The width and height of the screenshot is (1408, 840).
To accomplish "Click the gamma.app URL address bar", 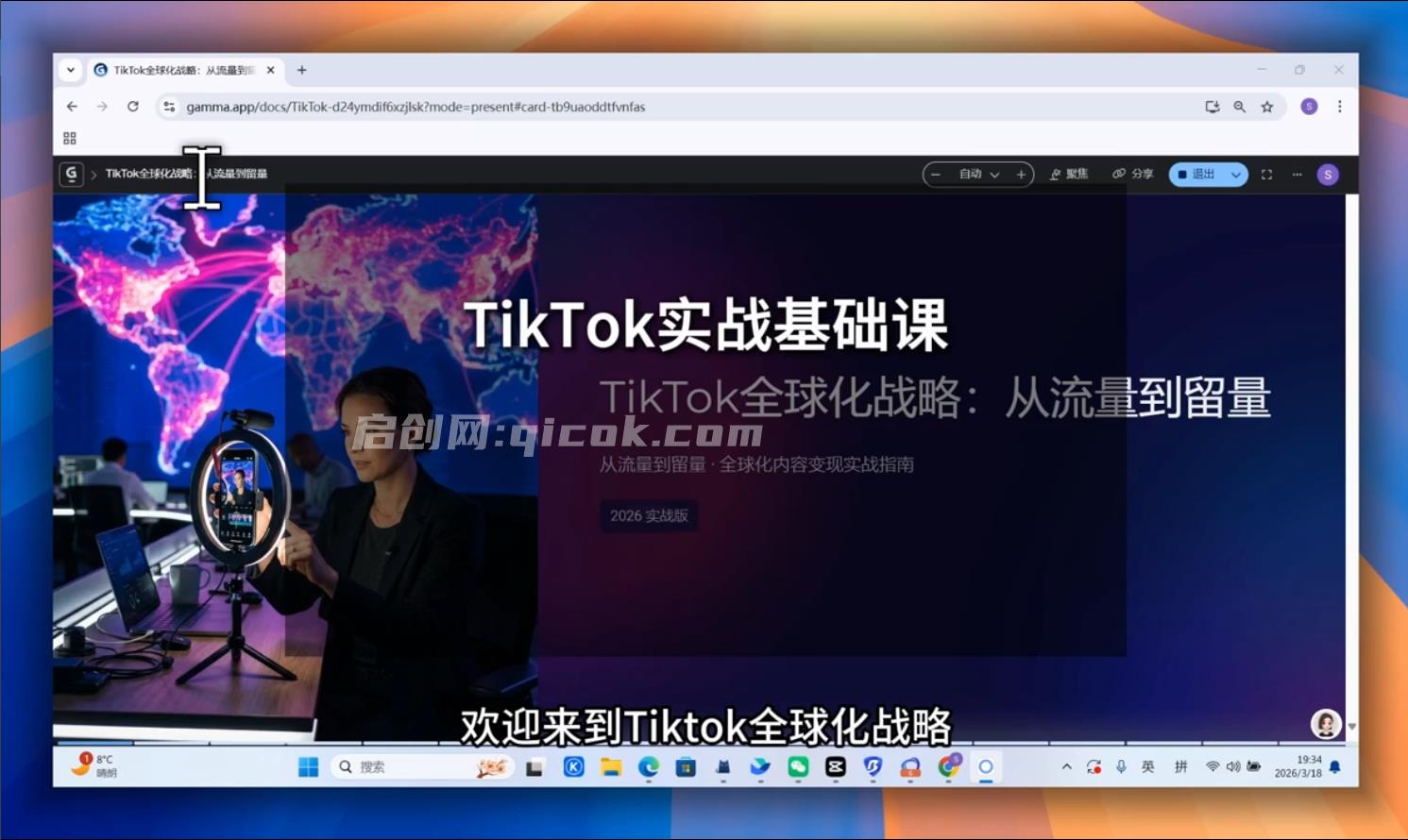I will click(x=416, y=107).
